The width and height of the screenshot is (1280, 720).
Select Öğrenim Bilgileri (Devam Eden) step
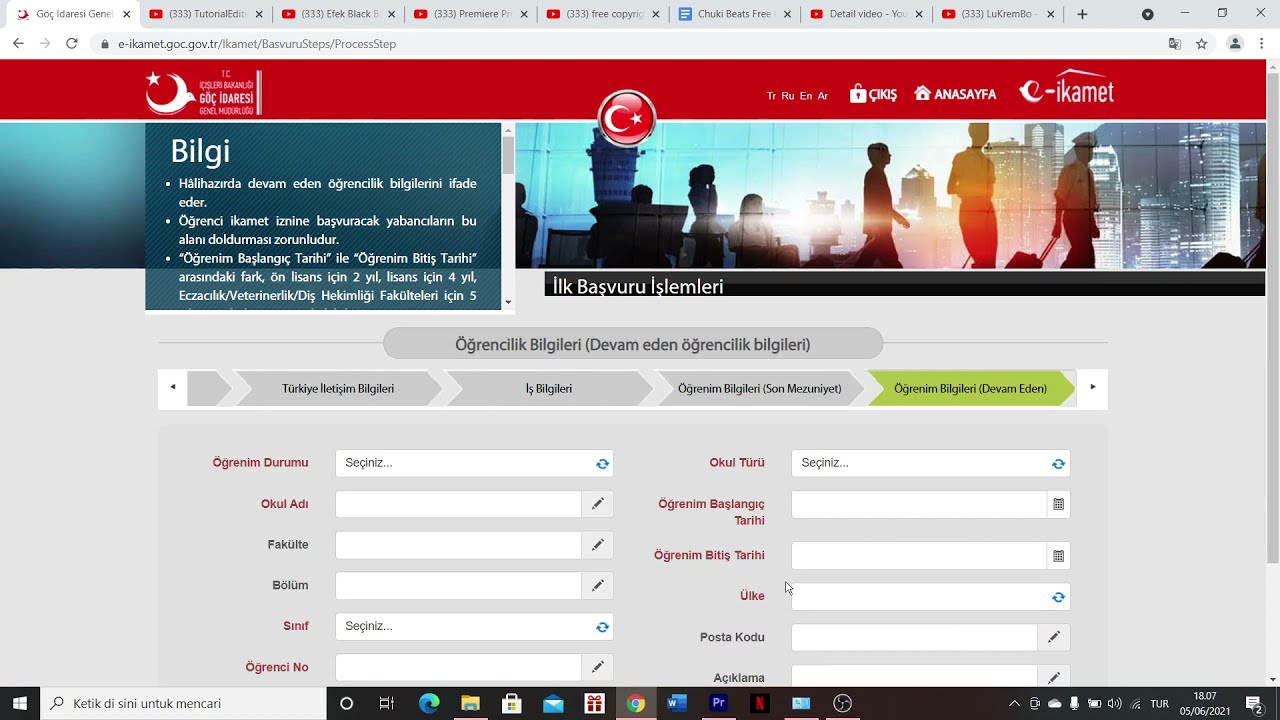point(970,388)
